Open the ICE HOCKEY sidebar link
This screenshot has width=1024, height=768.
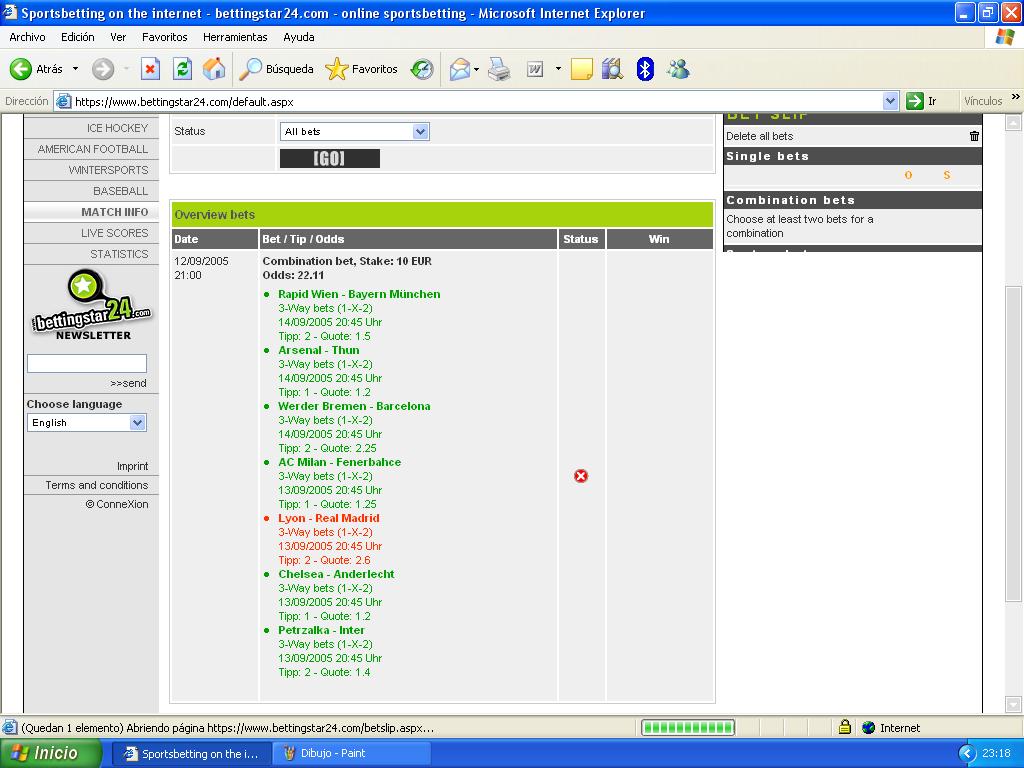[x=118, y=128]
